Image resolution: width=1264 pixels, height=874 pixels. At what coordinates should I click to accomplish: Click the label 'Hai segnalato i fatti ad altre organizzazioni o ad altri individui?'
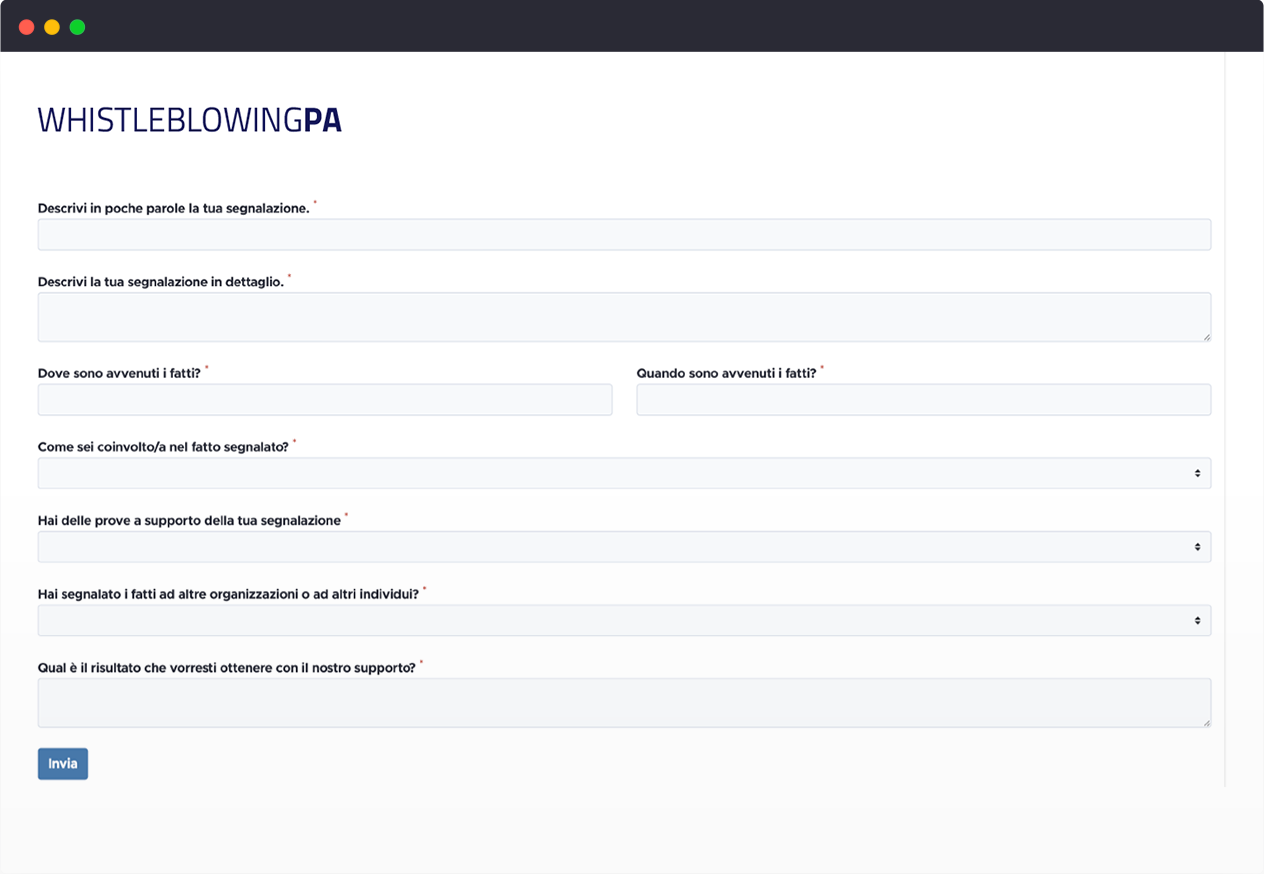click(228, 594)
